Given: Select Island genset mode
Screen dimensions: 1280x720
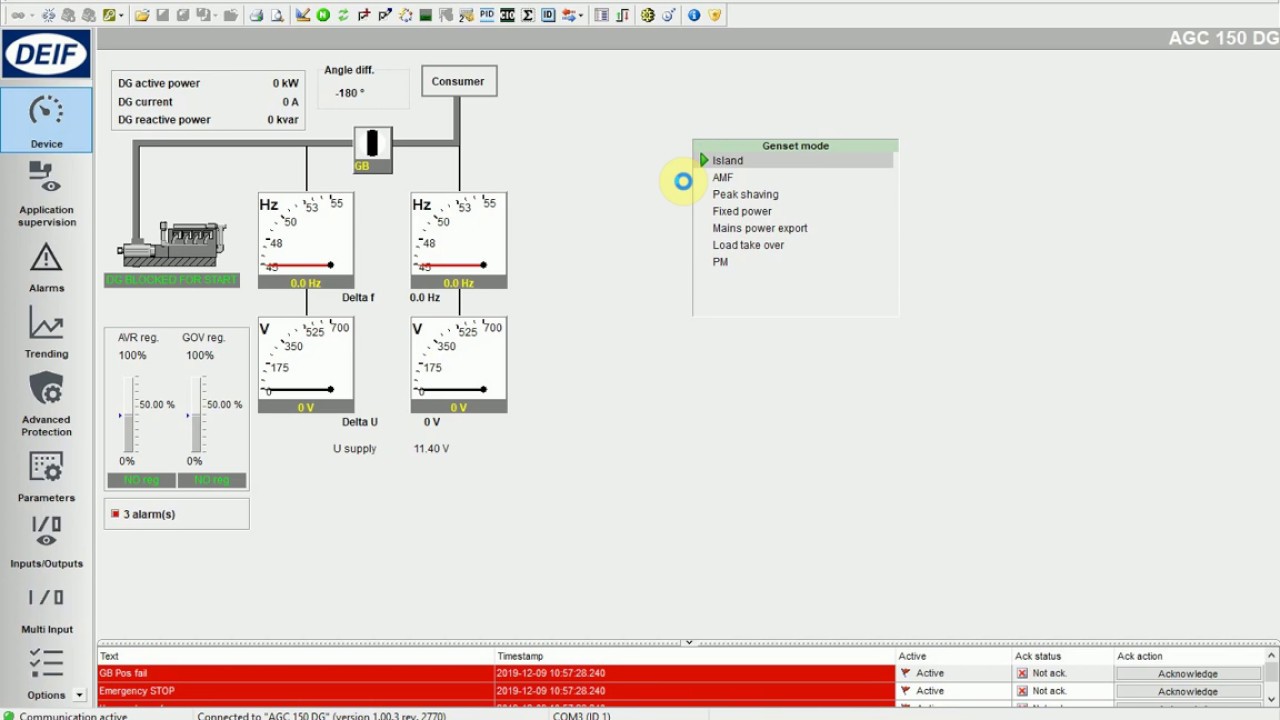Looking at the screenshot, I should point(728,161).
